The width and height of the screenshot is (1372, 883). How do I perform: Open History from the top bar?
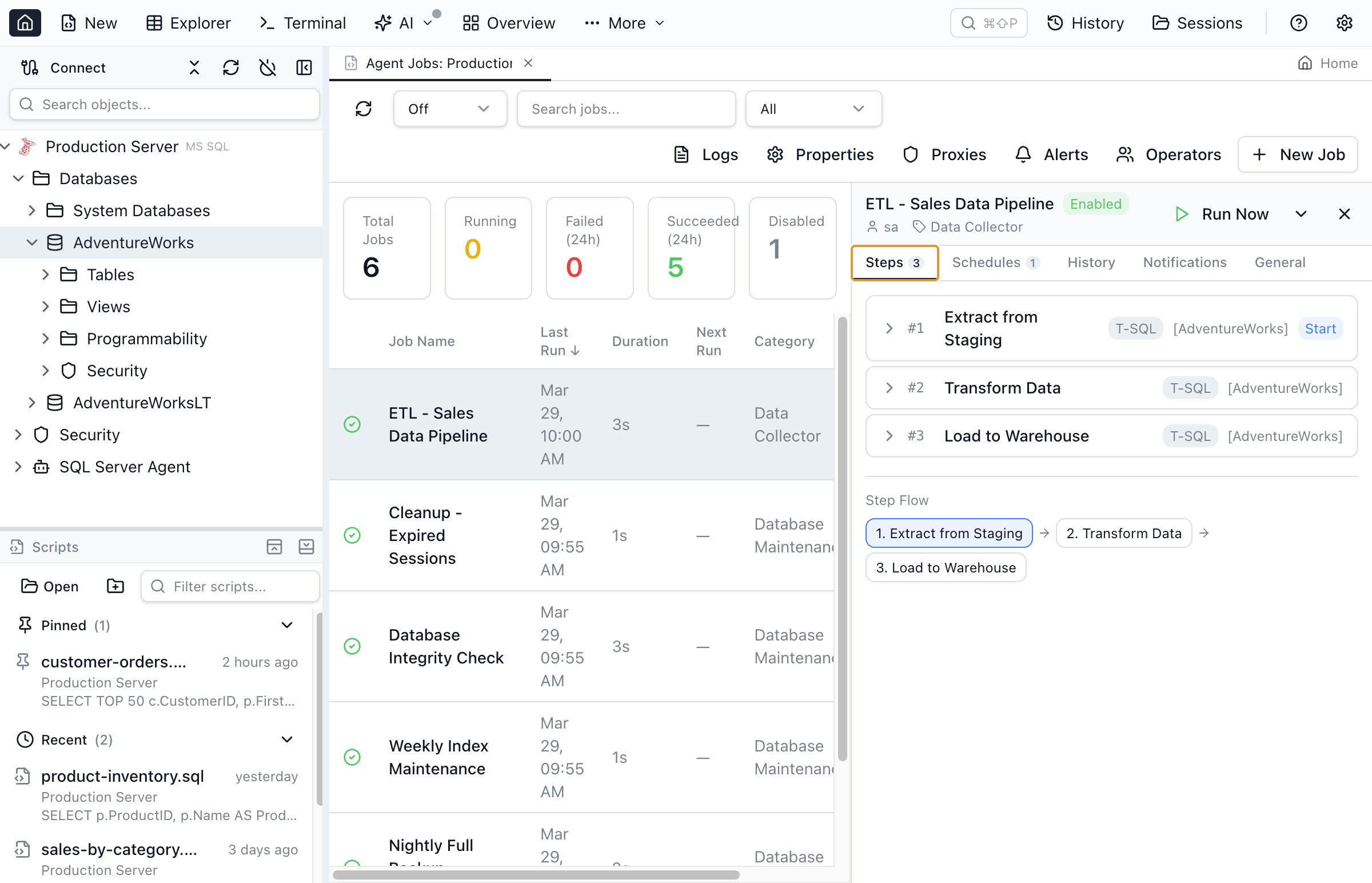click(x=1085, y=23)
